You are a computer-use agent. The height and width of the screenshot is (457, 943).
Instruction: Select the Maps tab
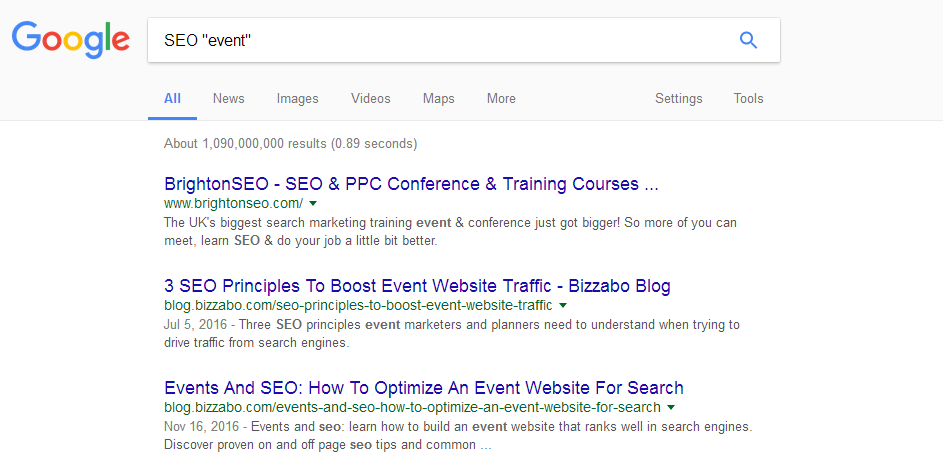tap(438, 99)
